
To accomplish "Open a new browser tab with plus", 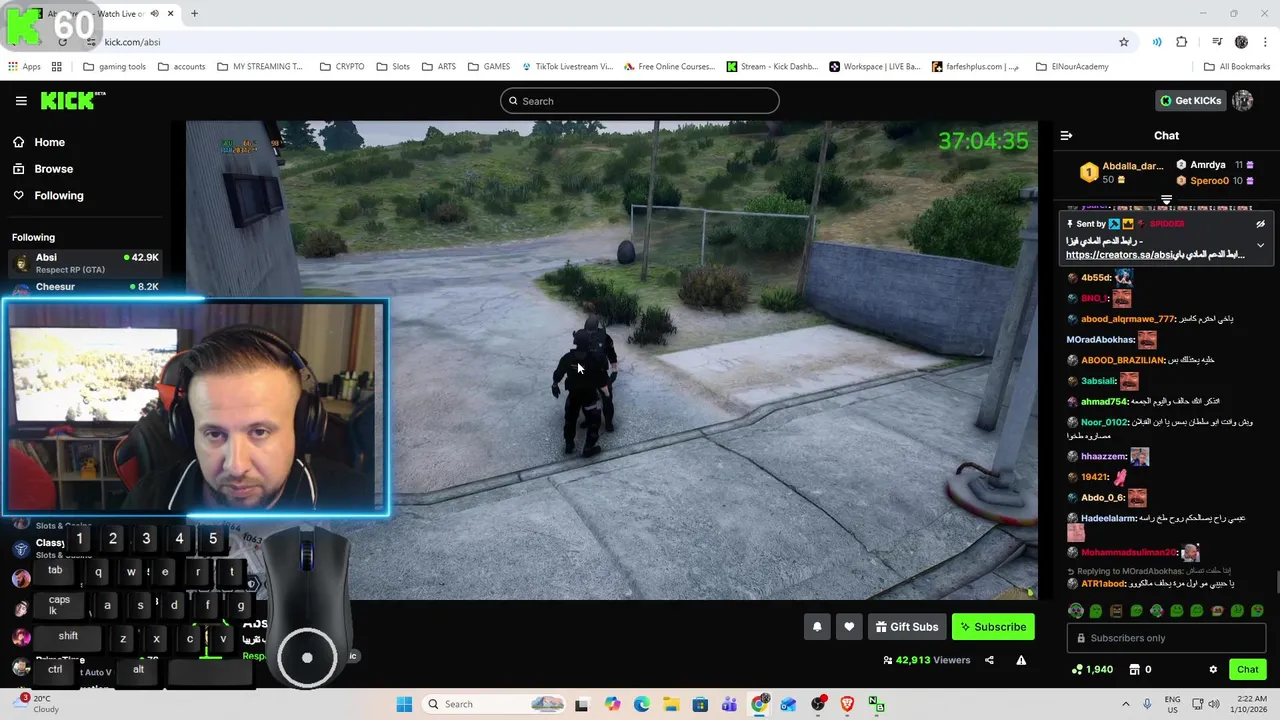I will [194, 14].
